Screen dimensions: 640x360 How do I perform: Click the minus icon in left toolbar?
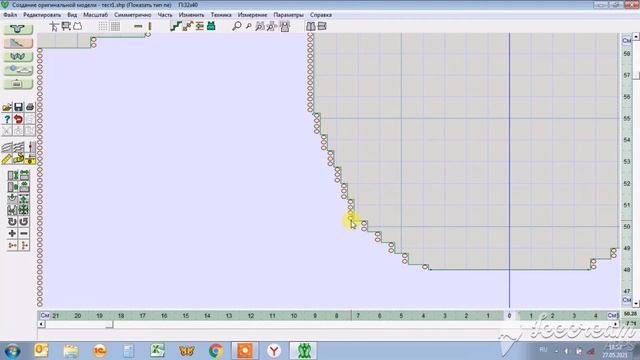[x=24, y=233]
